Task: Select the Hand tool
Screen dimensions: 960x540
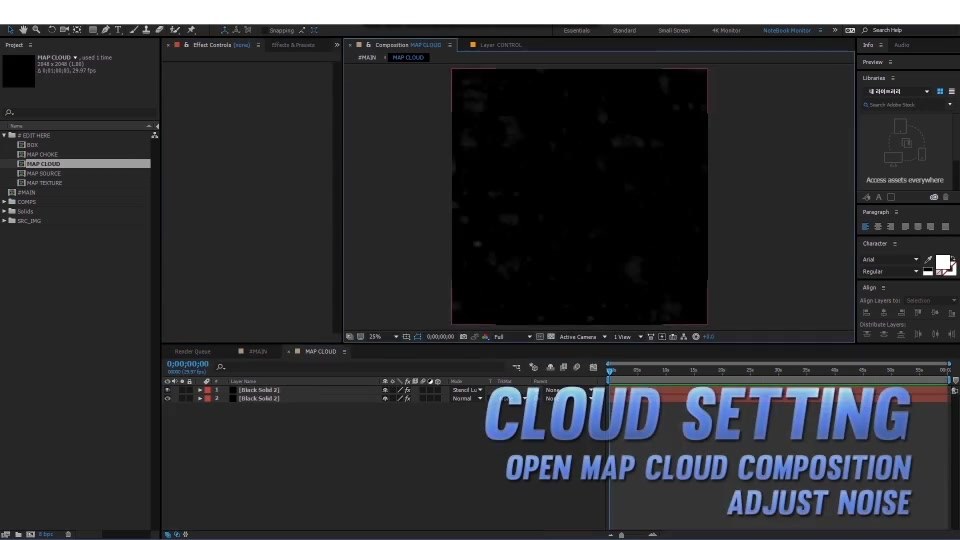Action: (23, 29)
